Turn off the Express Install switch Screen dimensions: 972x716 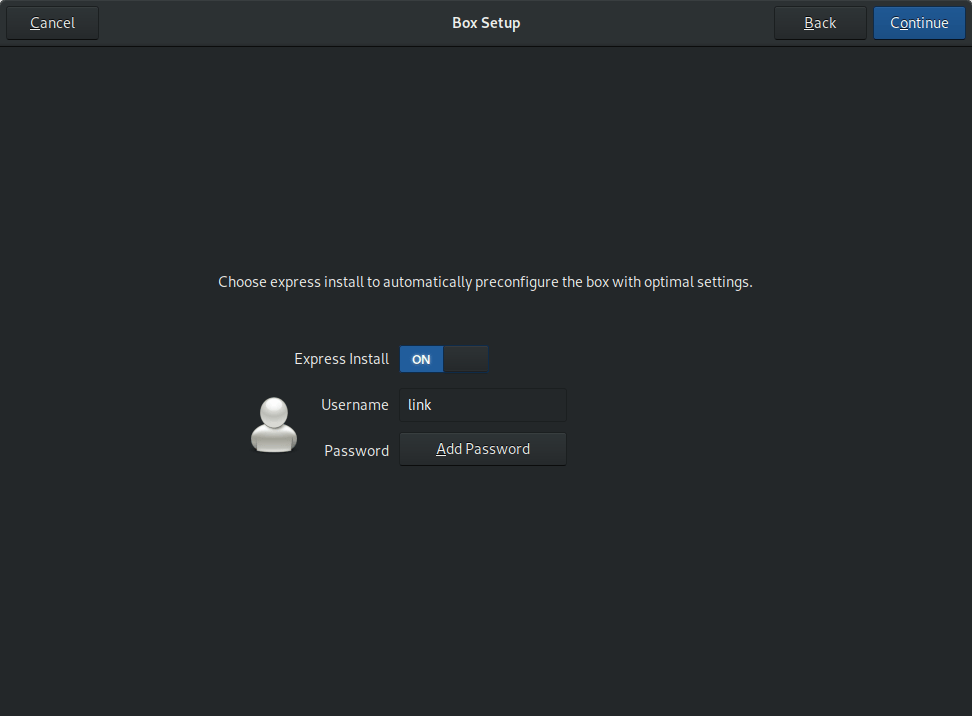point(444,359)
